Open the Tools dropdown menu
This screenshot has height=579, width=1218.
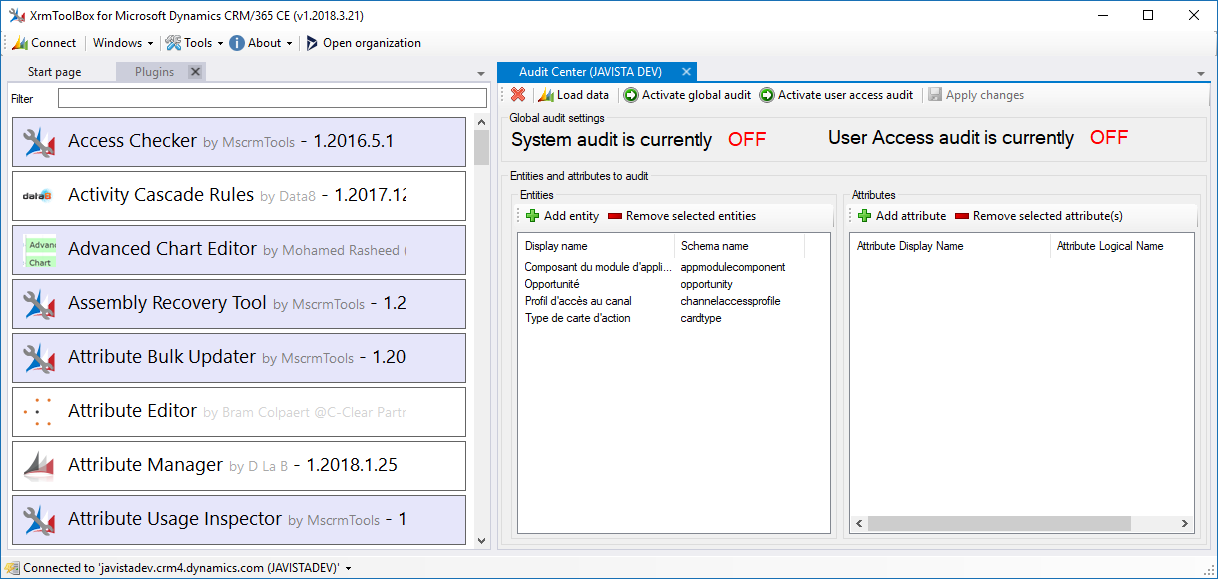194,43
